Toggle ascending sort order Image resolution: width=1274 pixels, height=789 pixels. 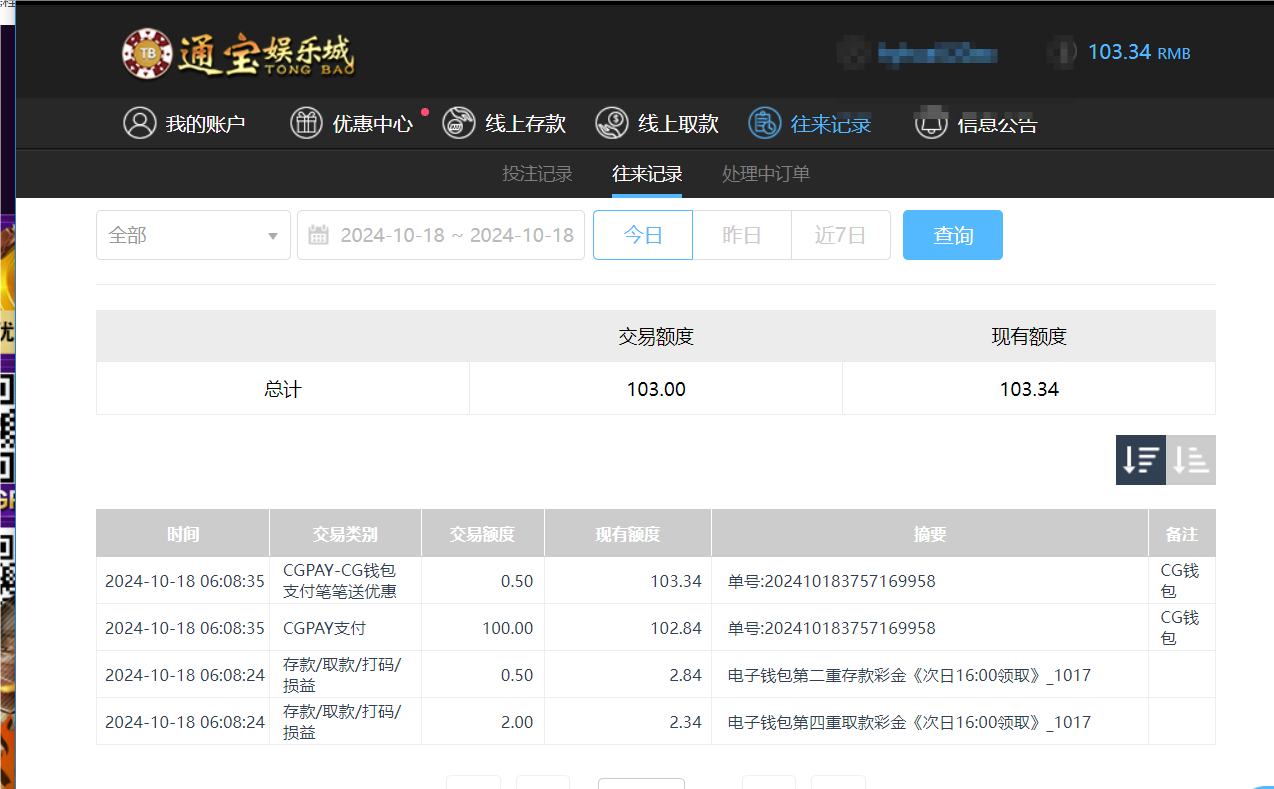click(x=1190, y=459)
